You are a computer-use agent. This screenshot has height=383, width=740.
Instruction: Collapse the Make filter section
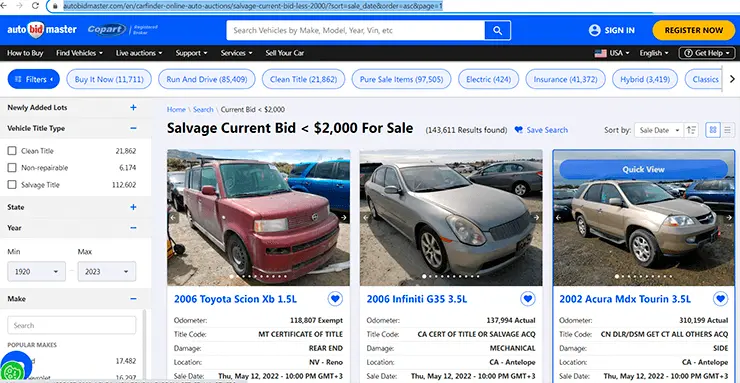(x=133, y=299)
